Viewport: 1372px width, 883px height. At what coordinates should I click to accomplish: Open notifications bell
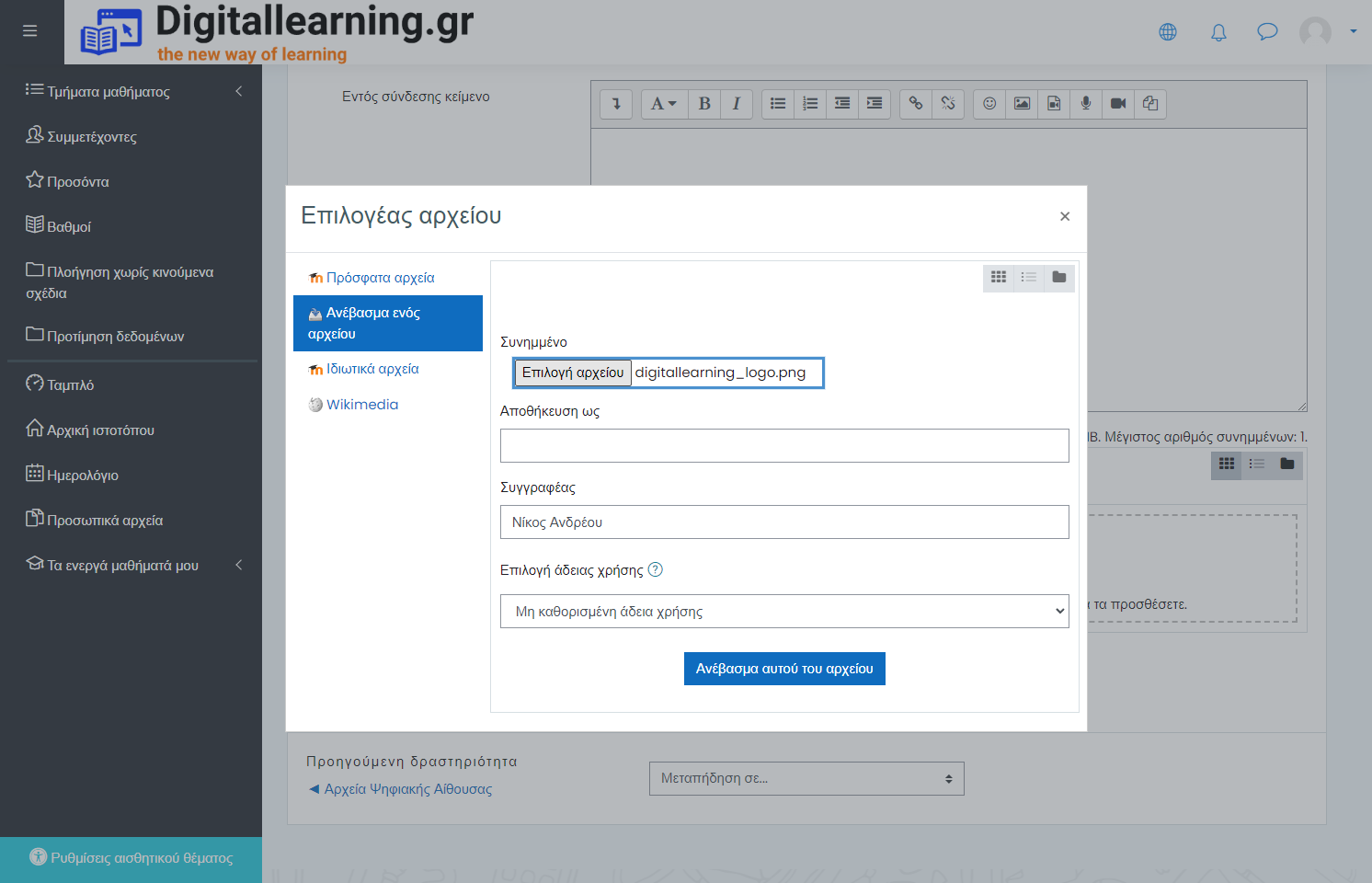point(1218,32)
